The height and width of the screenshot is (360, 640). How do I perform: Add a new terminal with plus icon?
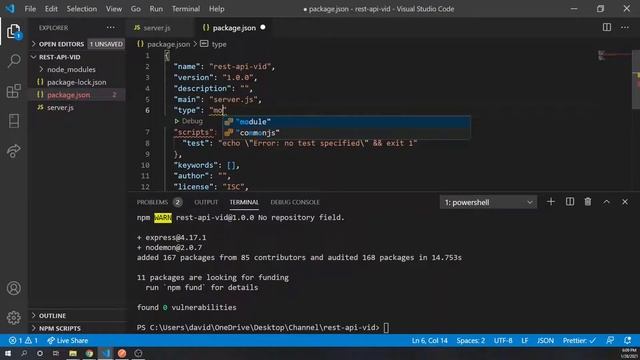[x=551, y=202]
